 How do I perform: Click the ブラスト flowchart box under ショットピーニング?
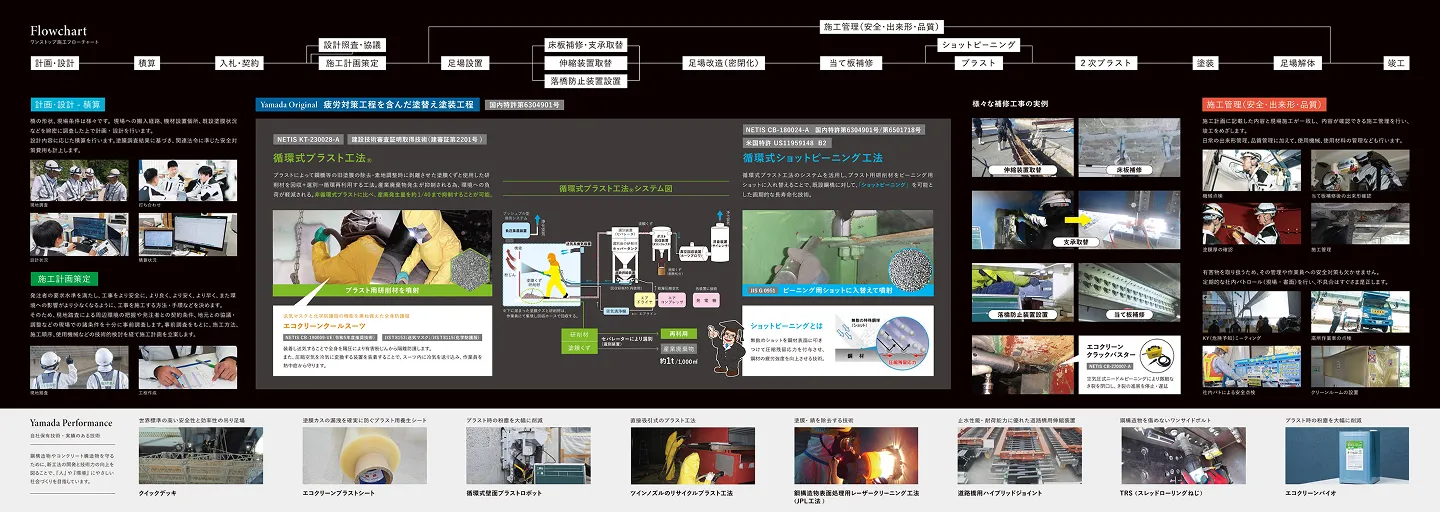978,63
